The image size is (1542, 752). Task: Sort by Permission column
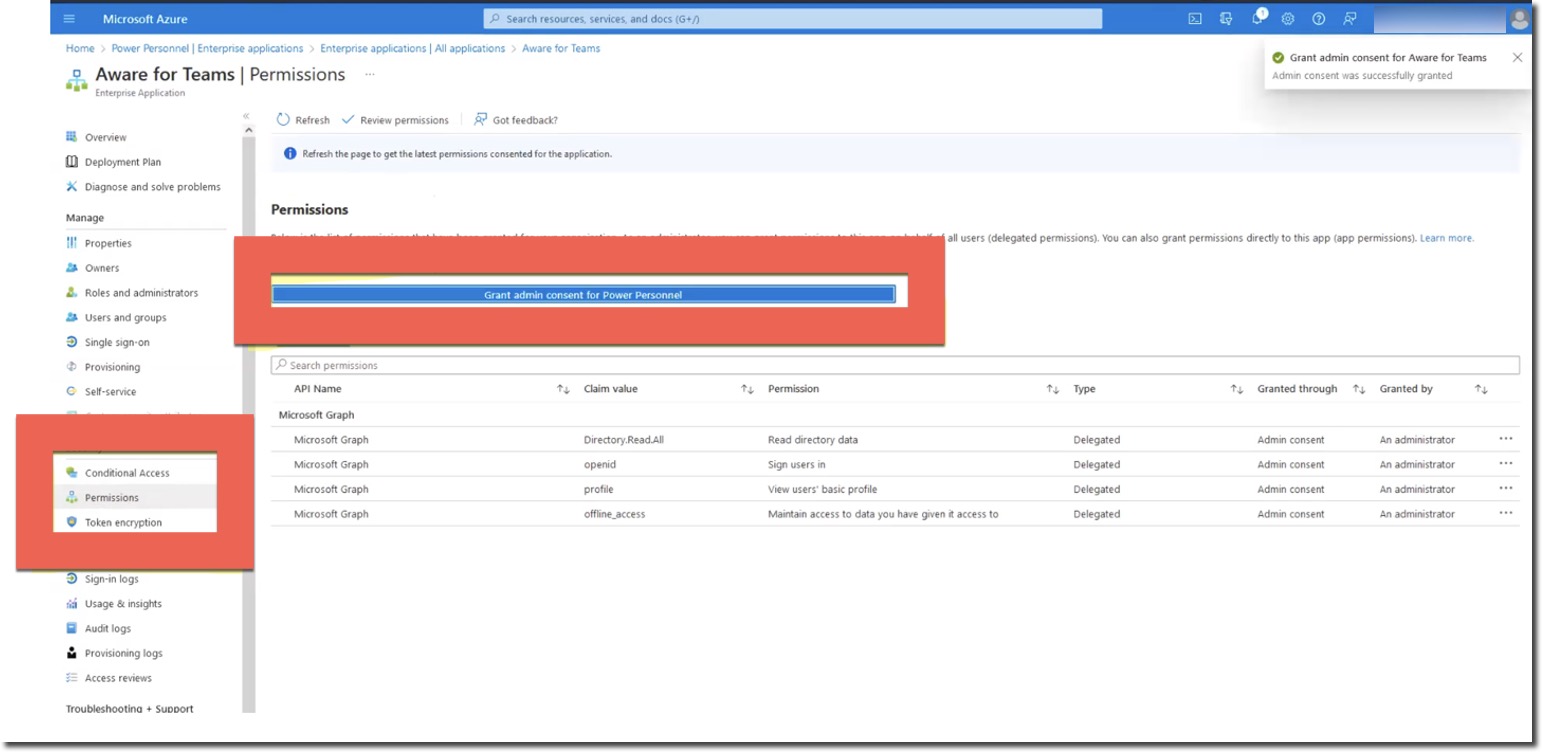[x=1052, y=389]
